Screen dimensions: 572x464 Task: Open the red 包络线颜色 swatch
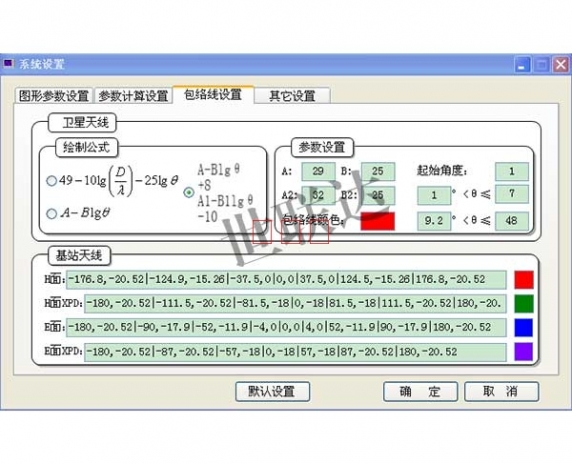click(x=378, y=221)
